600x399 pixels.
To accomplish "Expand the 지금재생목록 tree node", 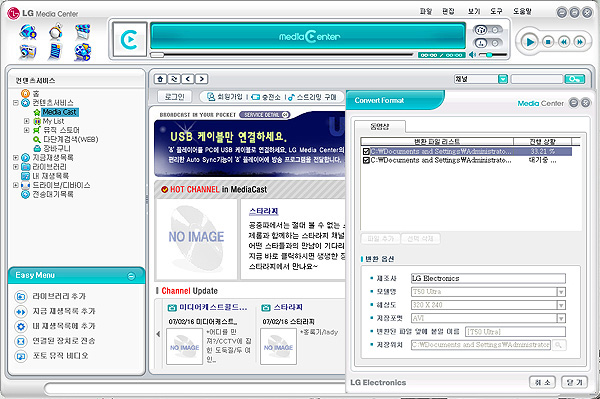I will [16, 158].
